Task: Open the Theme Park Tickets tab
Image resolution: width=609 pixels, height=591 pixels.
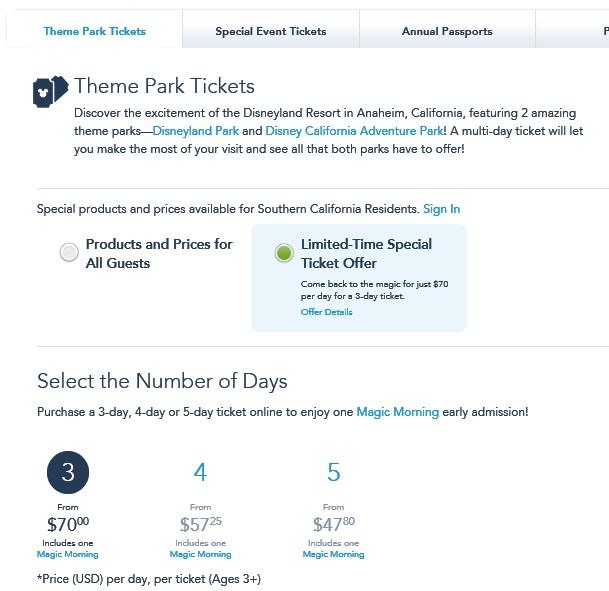Action: (95, 31)
